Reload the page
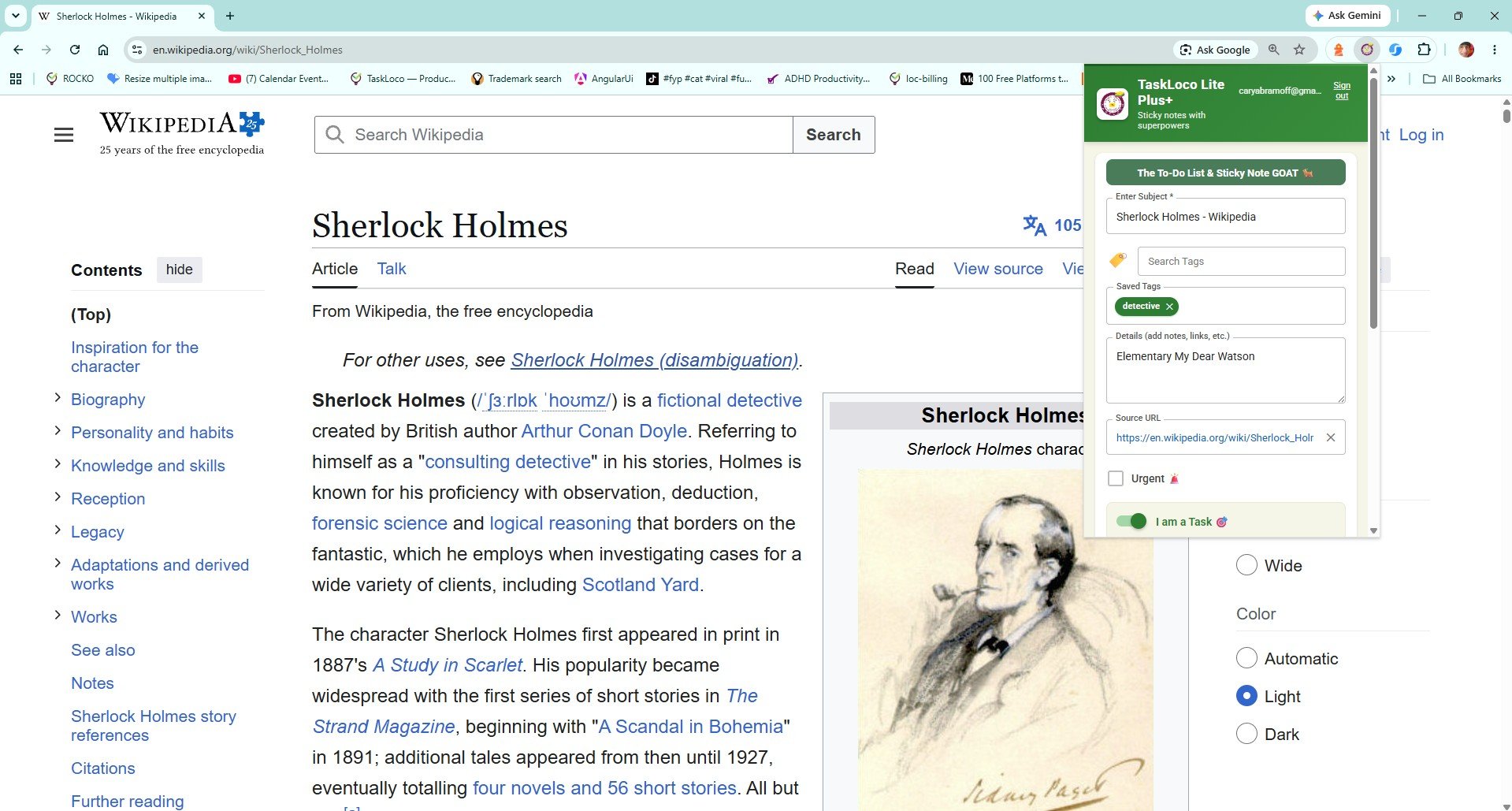Viewport: 1512px width, 811px height. tap(75, 50)
